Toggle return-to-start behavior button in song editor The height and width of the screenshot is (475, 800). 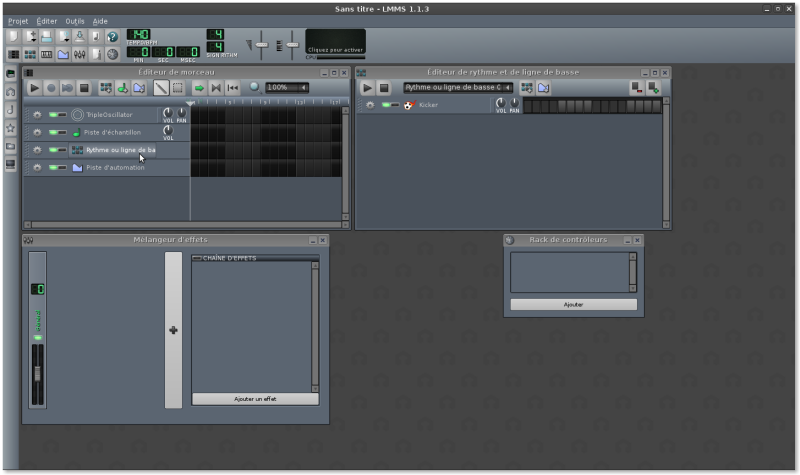coord(233,88)
